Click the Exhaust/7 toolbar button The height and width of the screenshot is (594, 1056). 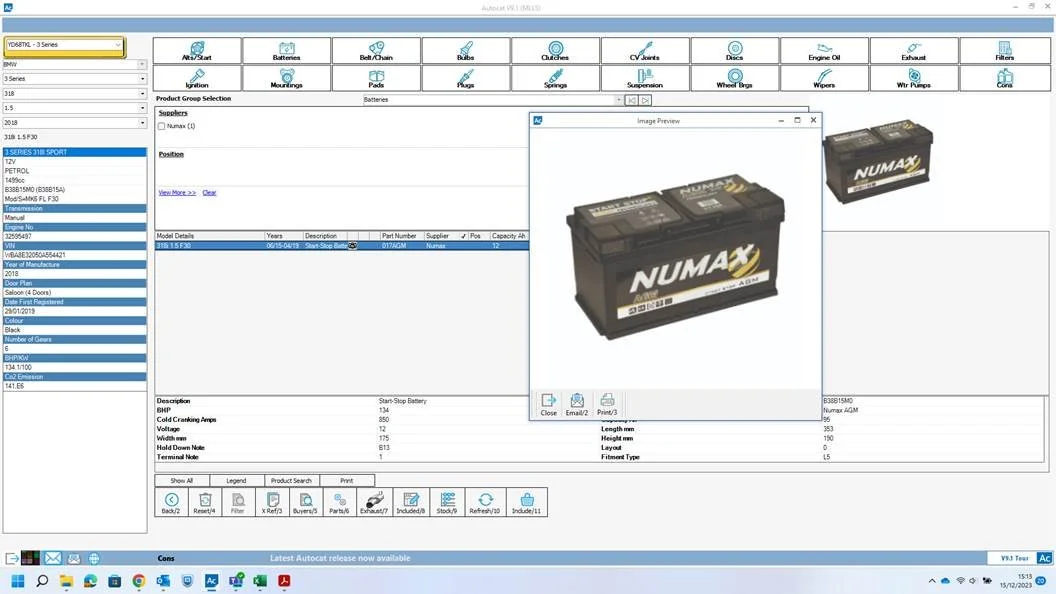374,502
